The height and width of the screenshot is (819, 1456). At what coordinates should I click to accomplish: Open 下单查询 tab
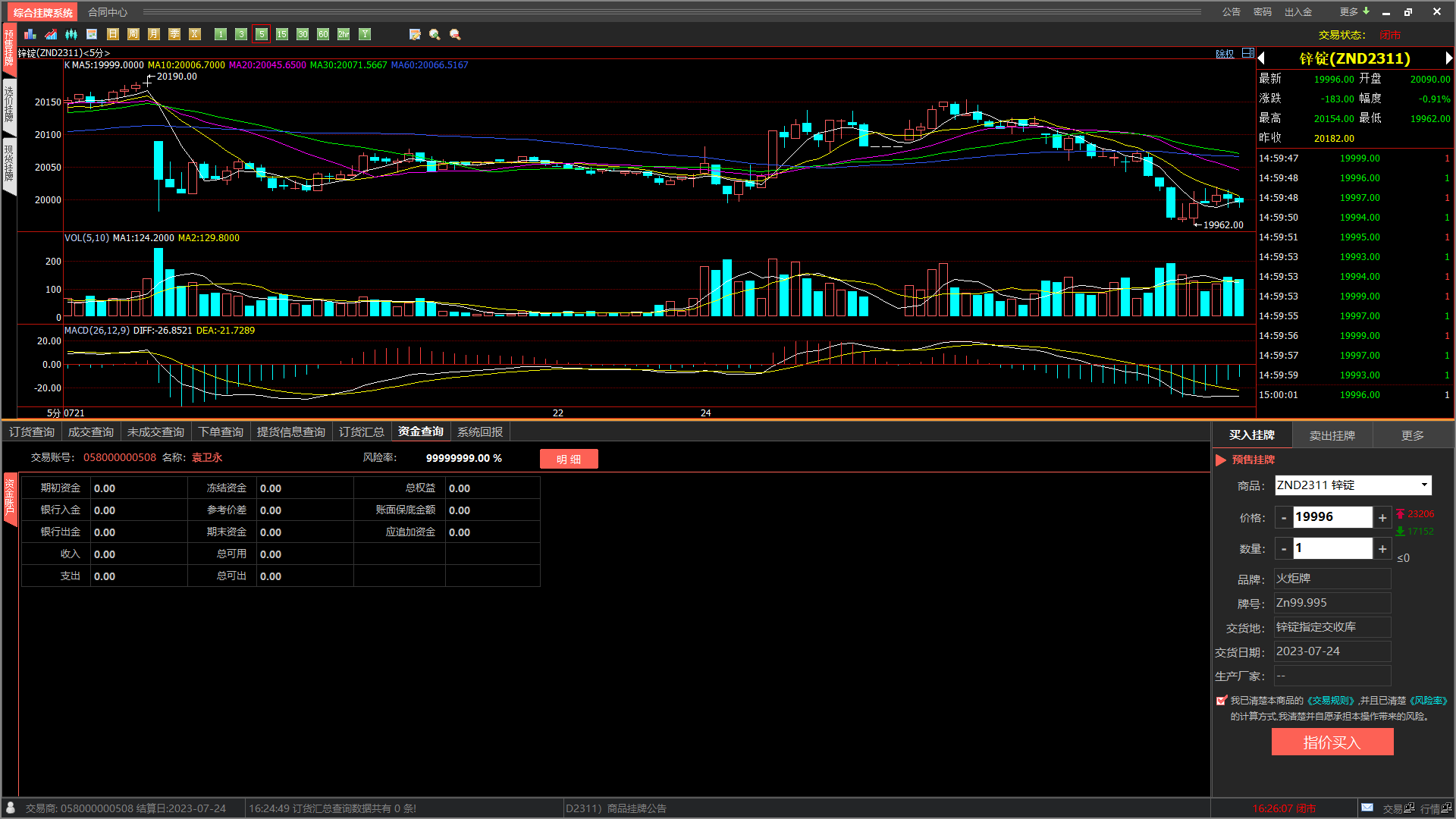(x=221, y=432)
